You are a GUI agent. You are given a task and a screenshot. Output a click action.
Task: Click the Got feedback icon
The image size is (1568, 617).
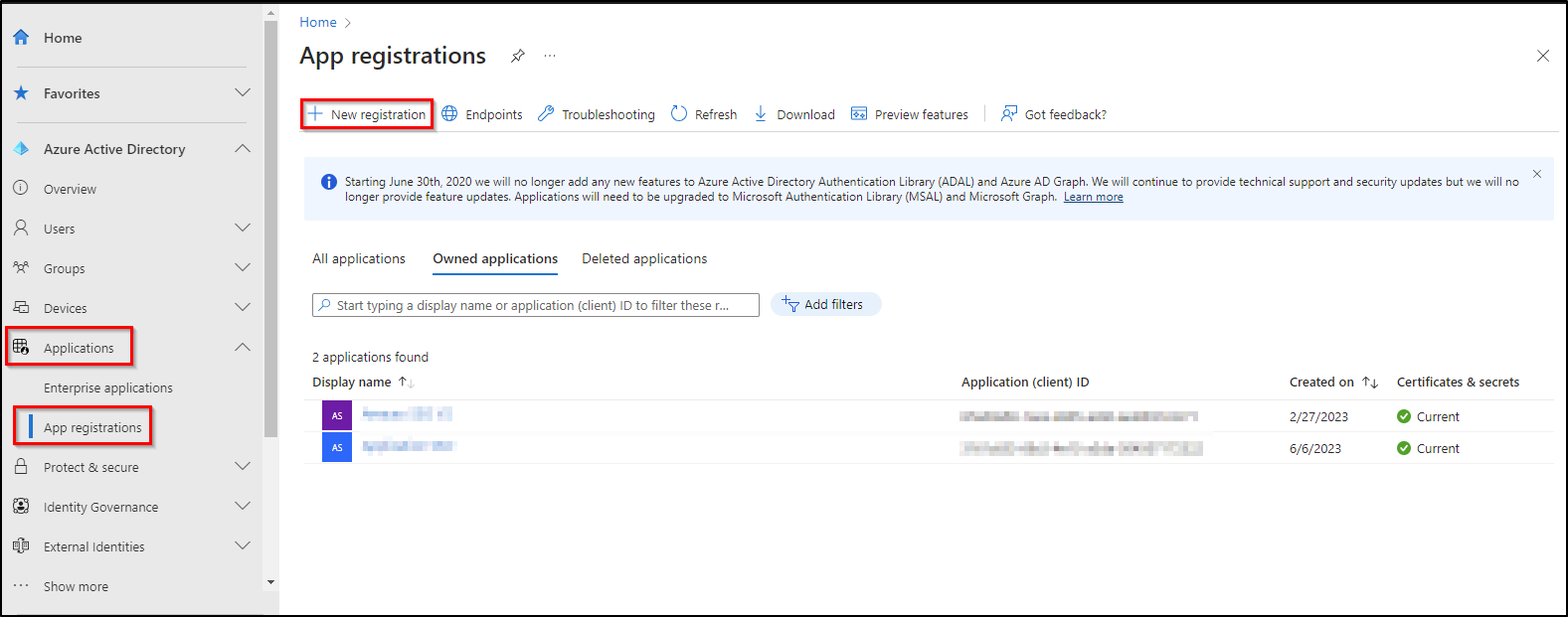pyautogui.click(x=1009, y=114)
